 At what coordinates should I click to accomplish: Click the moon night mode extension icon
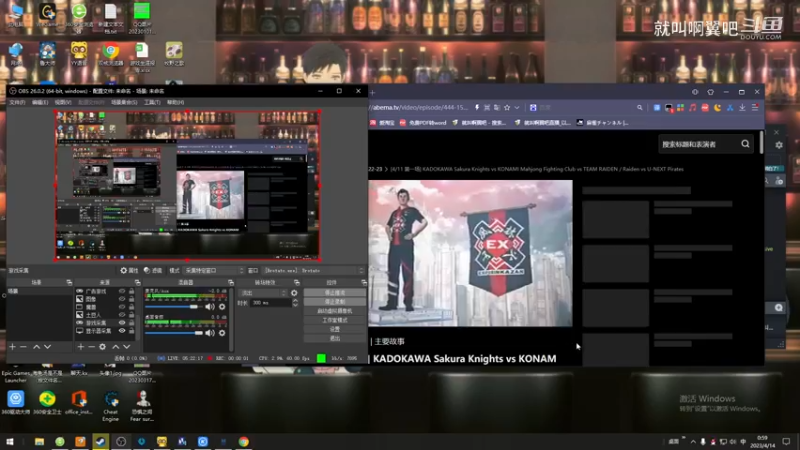(717, 108)
